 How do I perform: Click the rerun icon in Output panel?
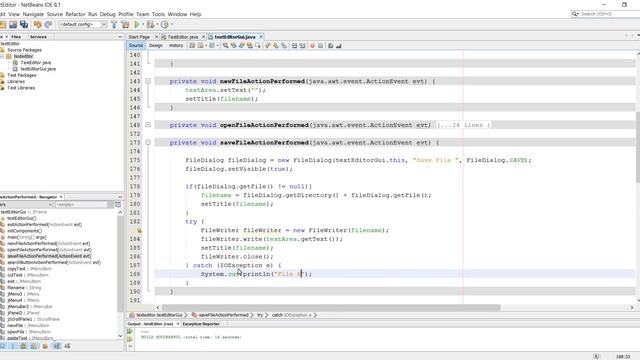coord(130,331)
